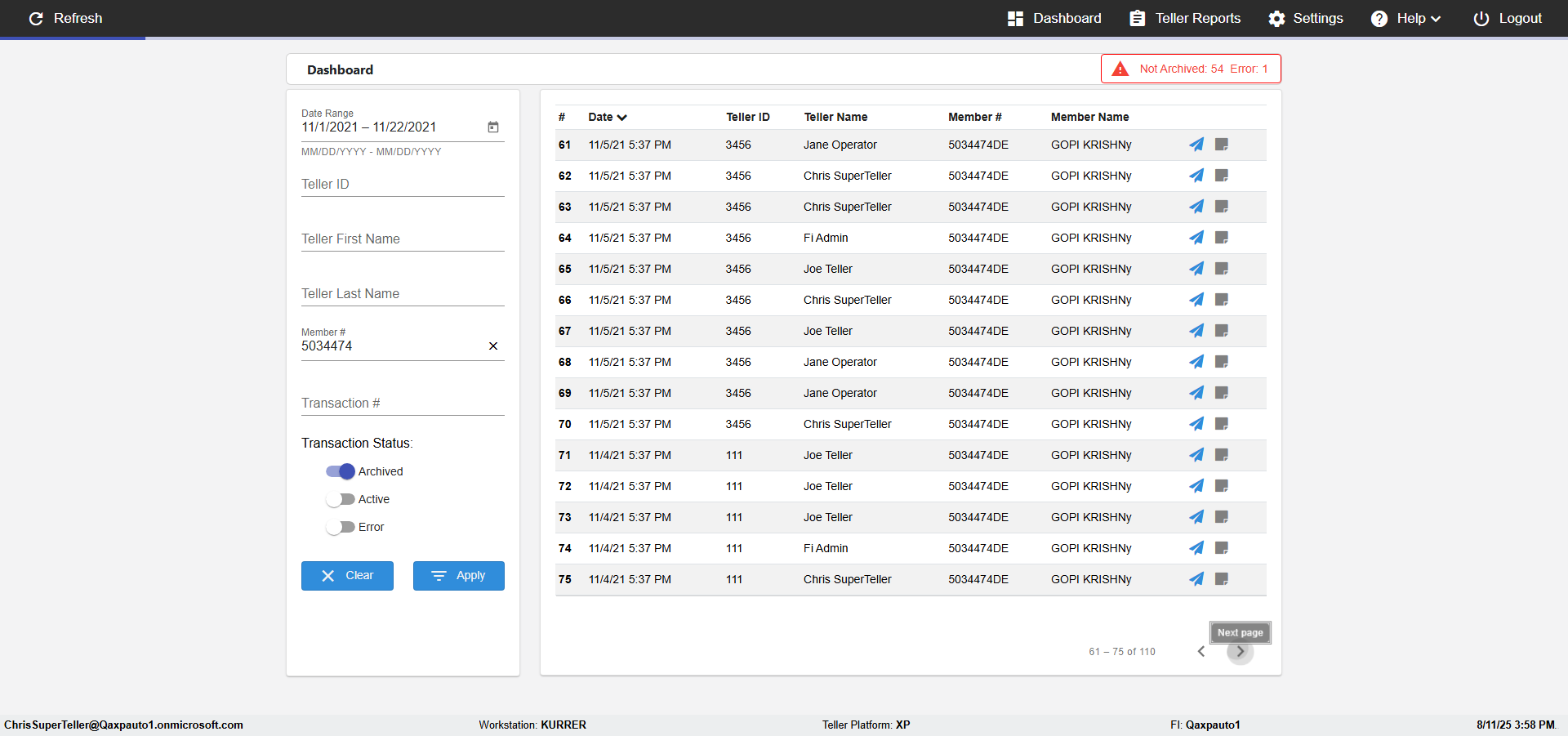Select 'Jane Operator' in row 68

tap(840, 362)
